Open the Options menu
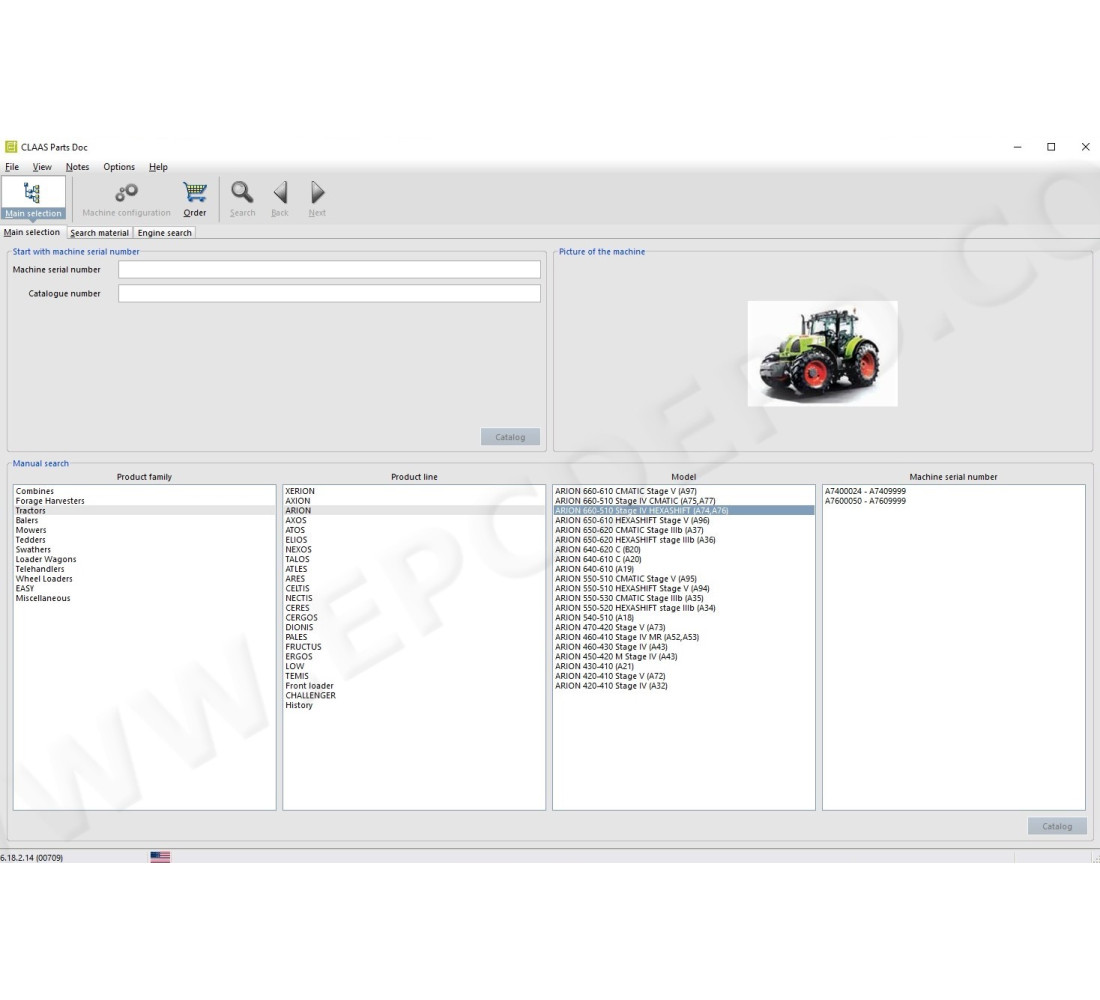 (x=119, y=167)
